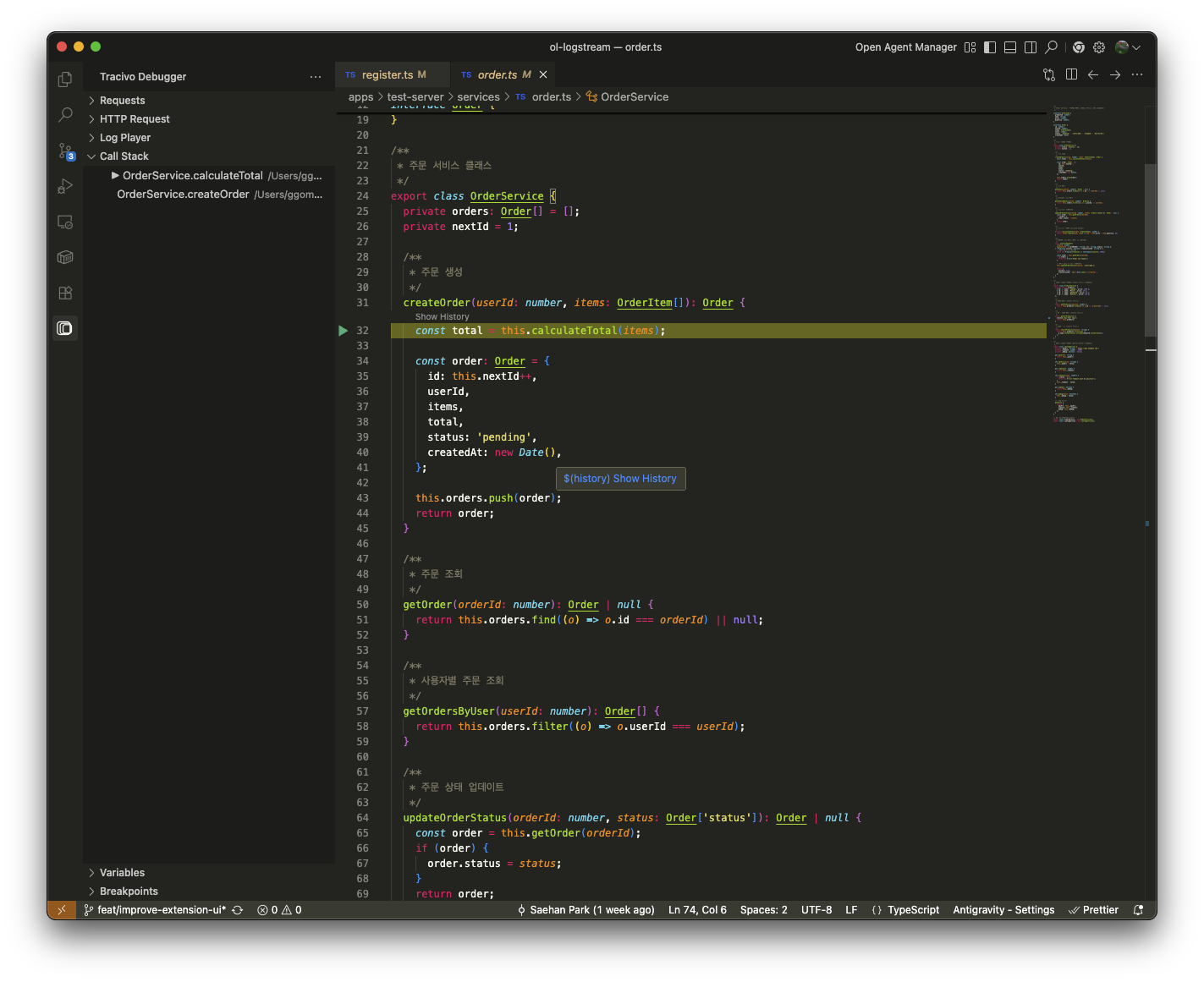Open the Remote Explorer monitor icon
The height and width of the screenshot is (982, 1204).
(65, 222)
